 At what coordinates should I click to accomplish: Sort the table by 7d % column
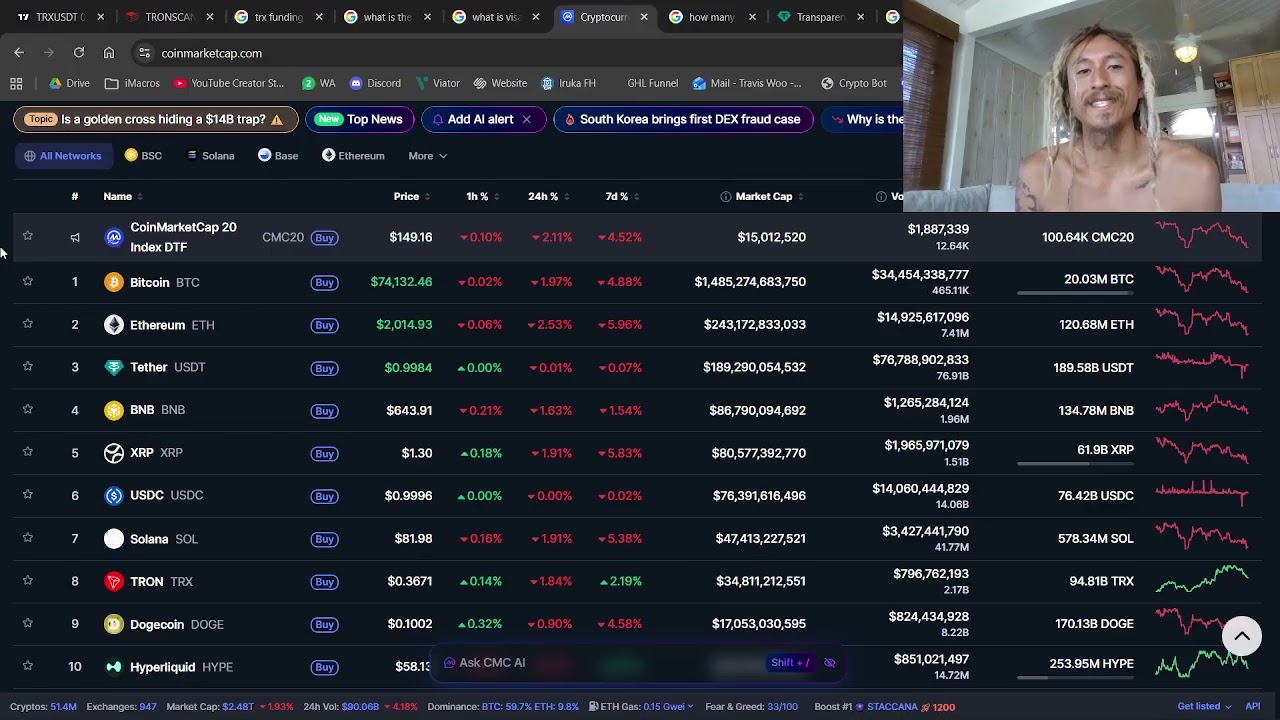click(622, 197)
